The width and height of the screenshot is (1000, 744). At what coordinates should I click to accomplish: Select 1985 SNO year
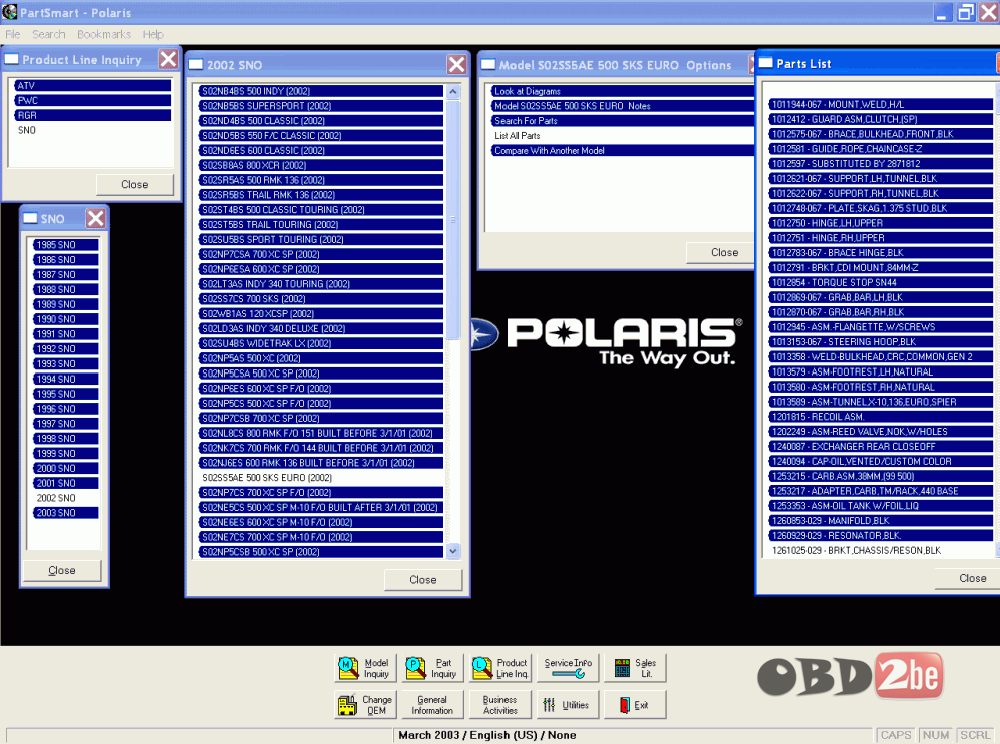coord(66,245)
